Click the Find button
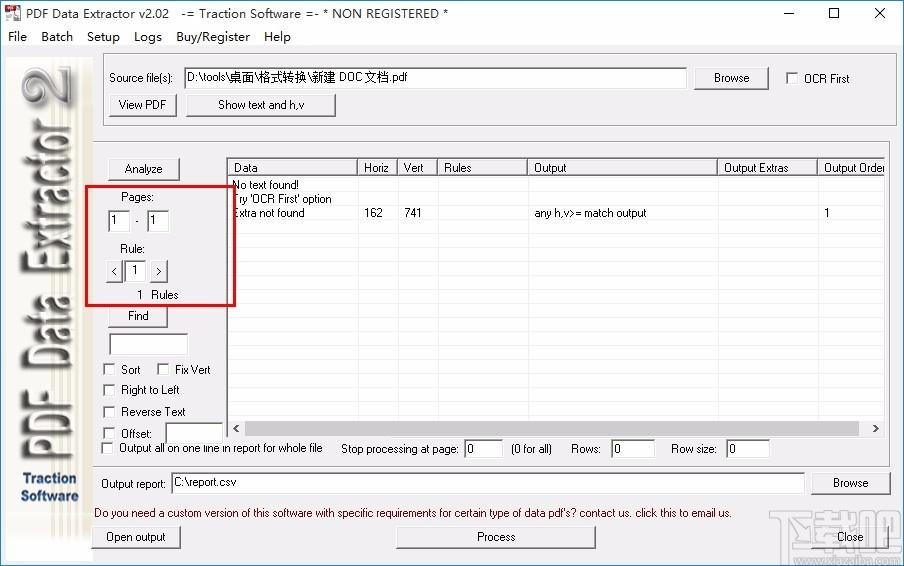The image size is (904, 566). pos(138,316)
